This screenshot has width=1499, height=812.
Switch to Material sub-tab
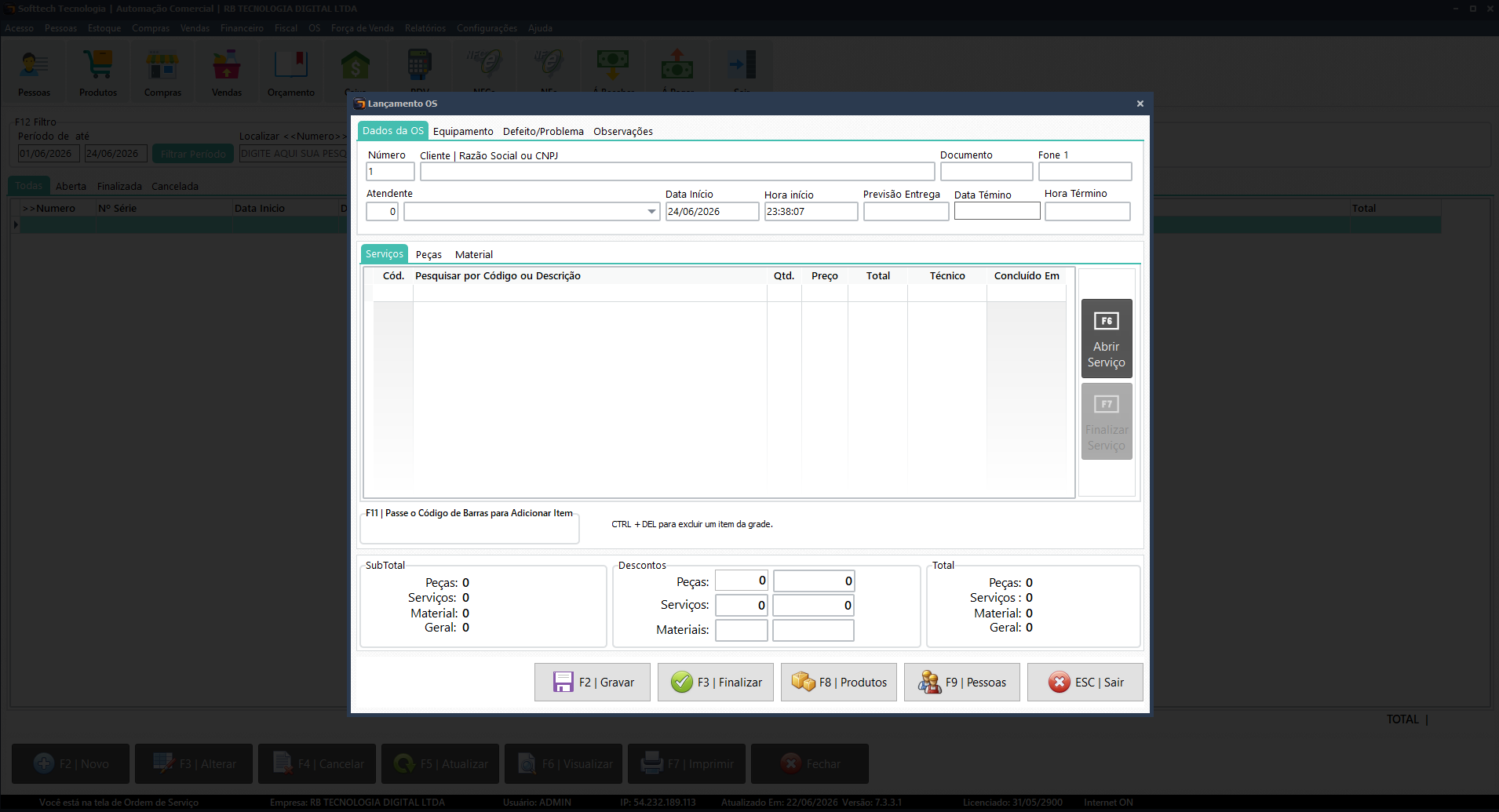click(x=474, y=254)
